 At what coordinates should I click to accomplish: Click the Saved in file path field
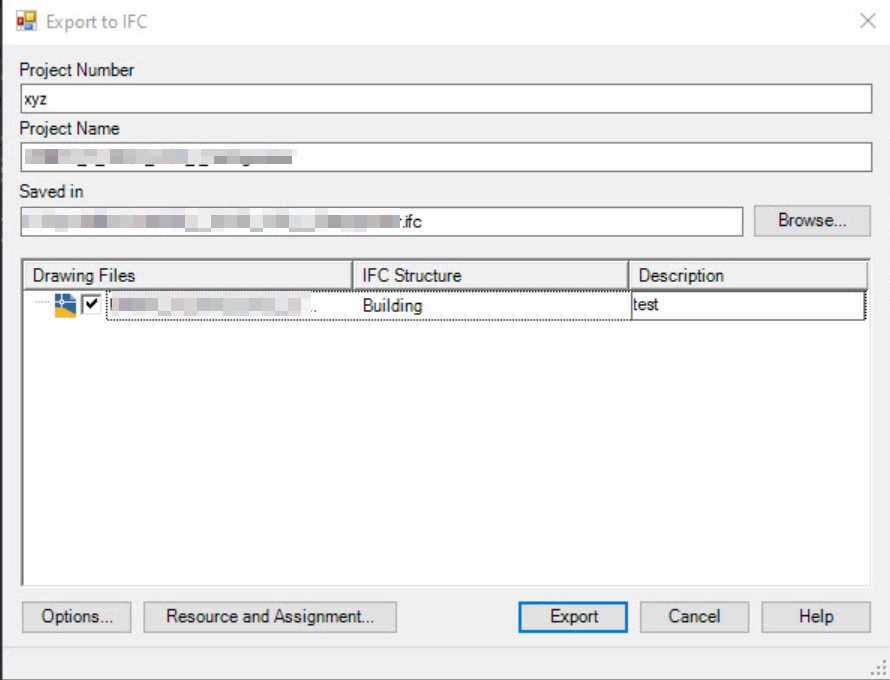[x=380, y=221]
